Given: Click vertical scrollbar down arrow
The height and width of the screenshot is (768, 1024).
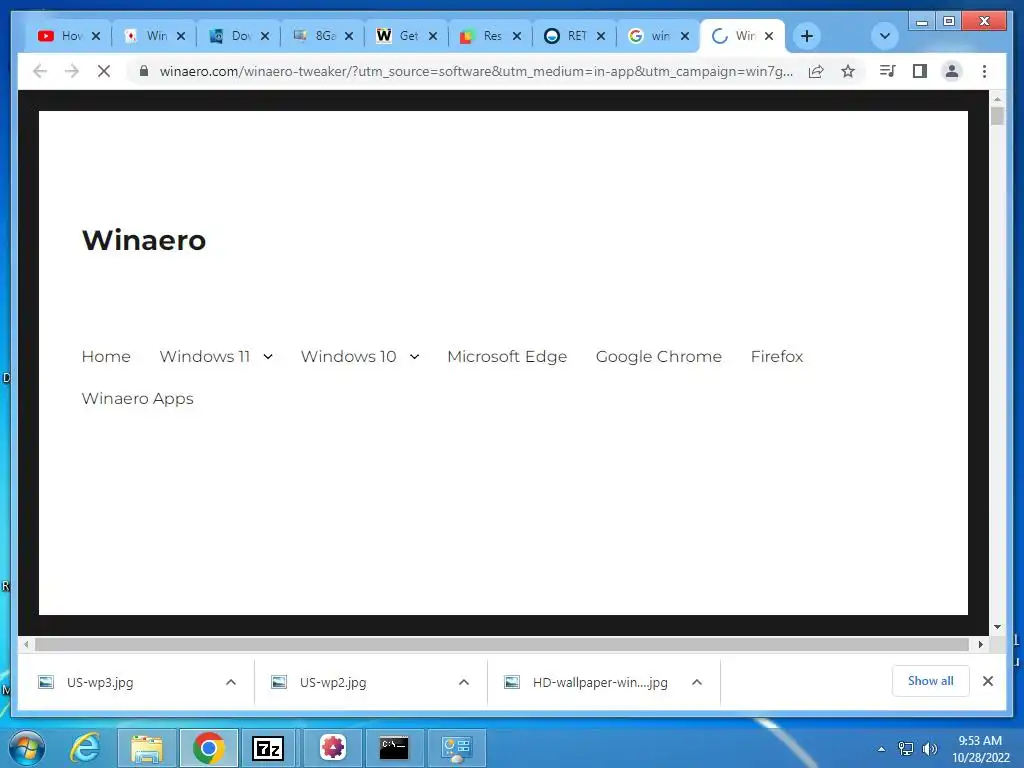Looking at the screenshot, I should [997, 627].
